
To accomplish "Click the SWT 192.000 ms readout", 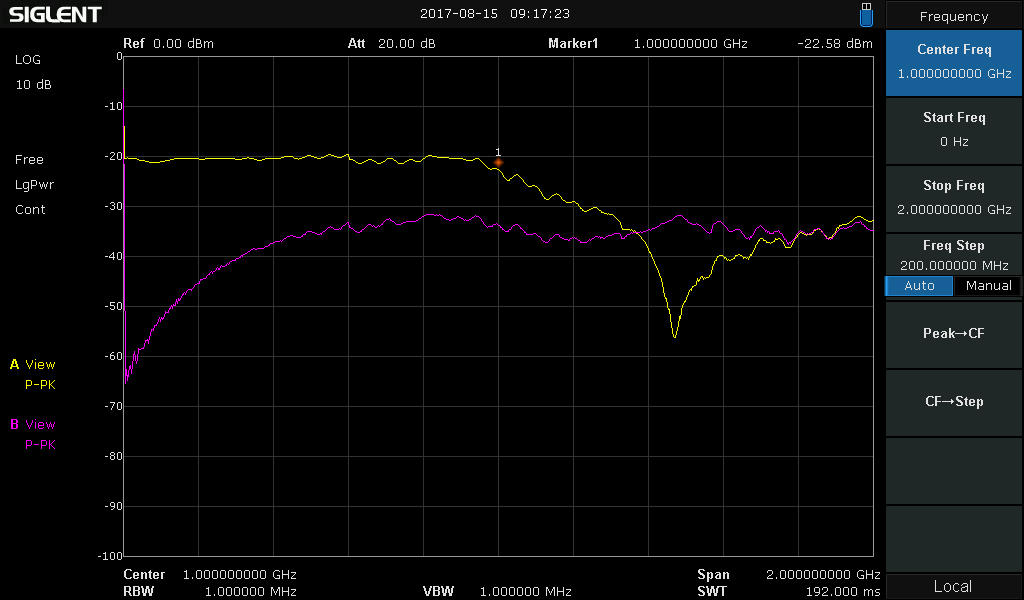I will pos(788,591).
